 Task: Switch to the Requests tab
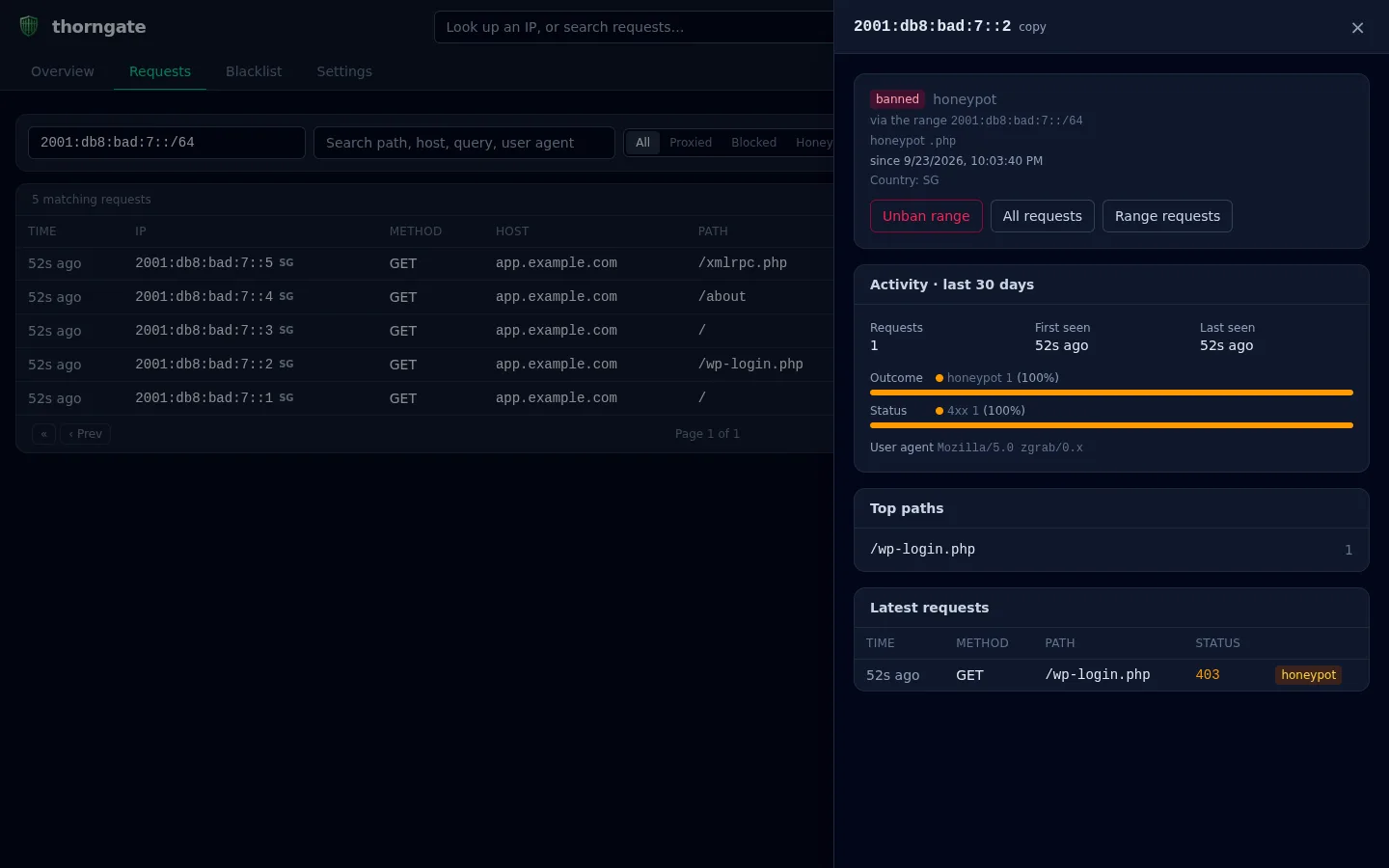coord(160,71)
